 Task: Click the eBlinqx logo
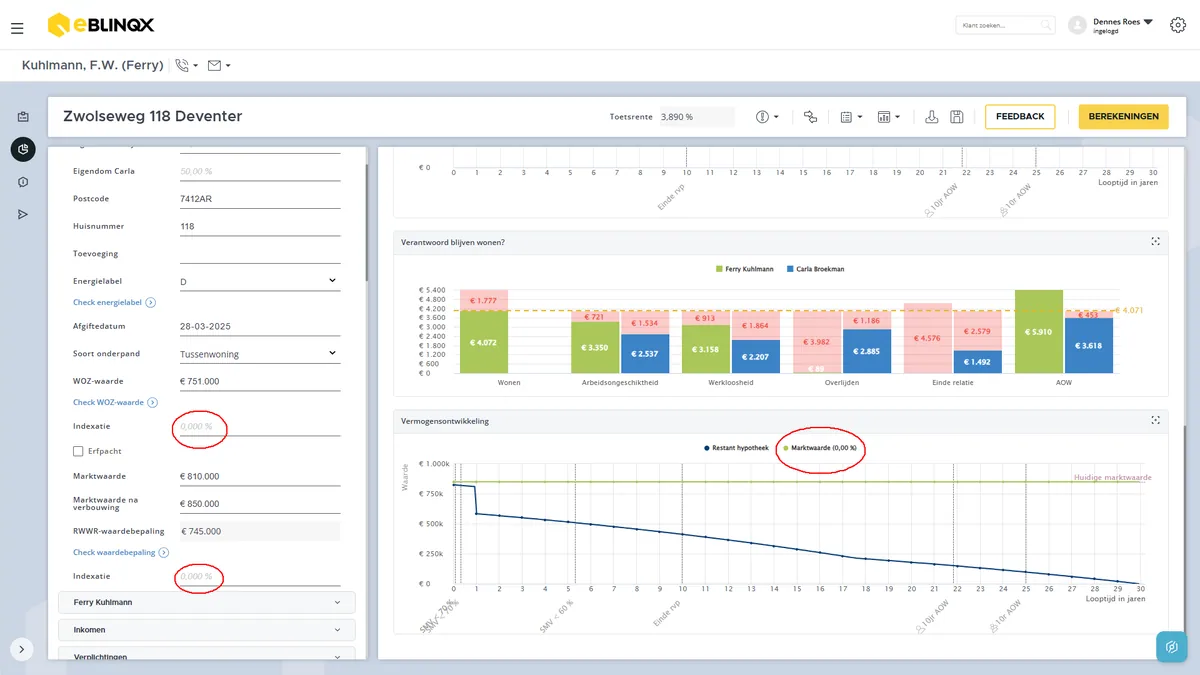pyautogui.click(x=100, y=25)
